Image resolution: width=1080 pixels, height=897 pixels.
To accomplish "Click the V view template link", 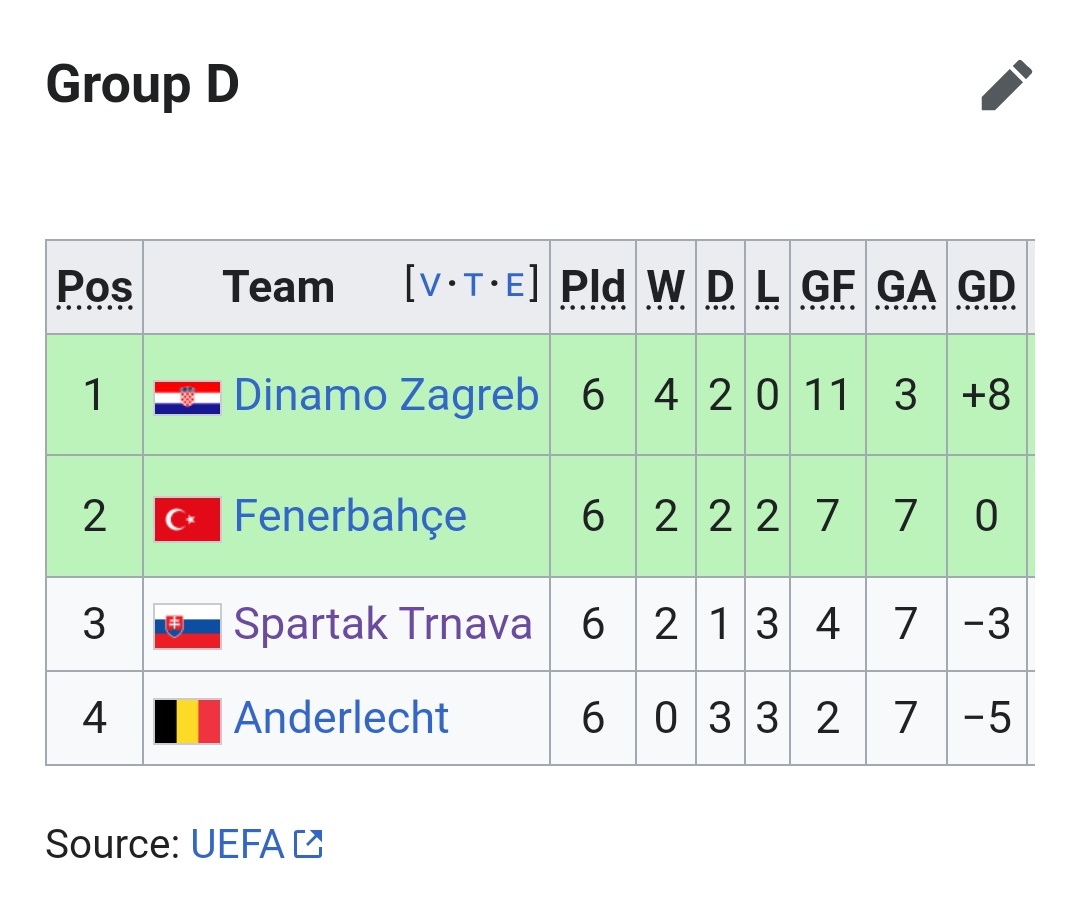I will (x=430, y=285).
